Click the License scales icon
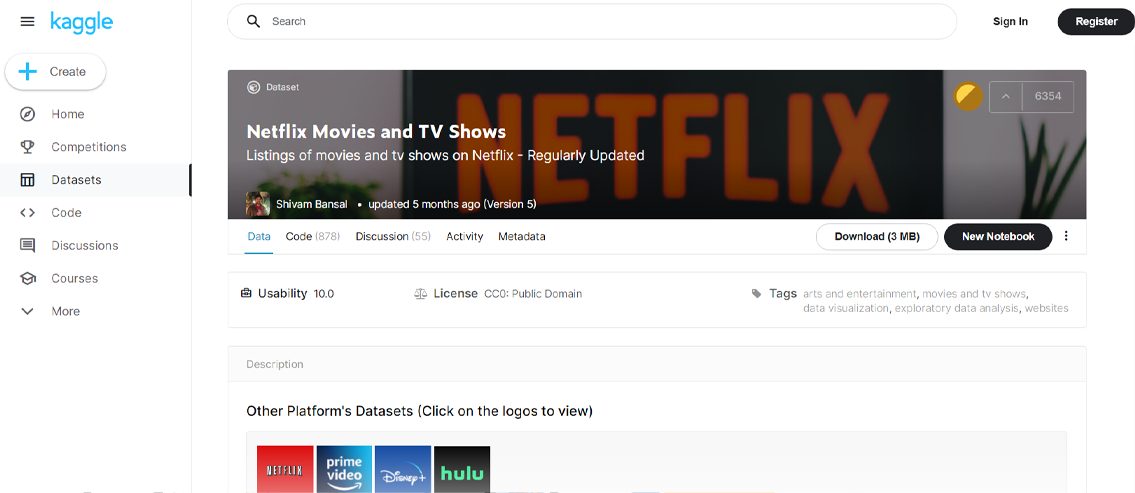 coord(420,294)
